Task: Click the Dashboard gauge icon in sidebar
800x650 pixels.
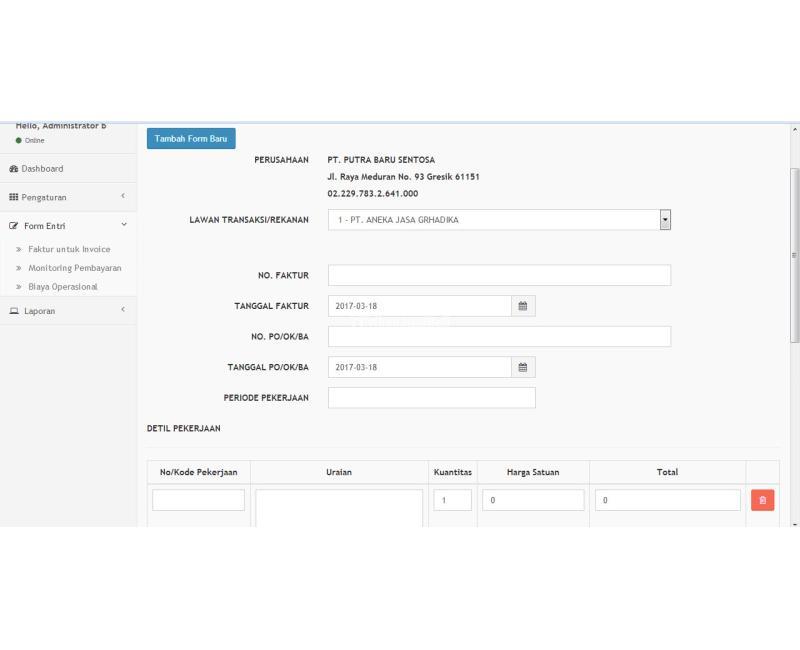Action: (14, 169)
